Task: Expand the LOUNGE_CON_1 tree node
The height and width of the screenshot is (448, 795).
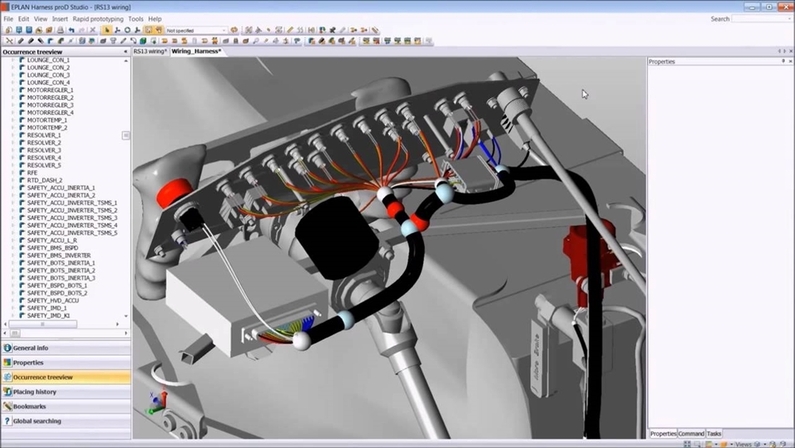Action: (13, 60)
